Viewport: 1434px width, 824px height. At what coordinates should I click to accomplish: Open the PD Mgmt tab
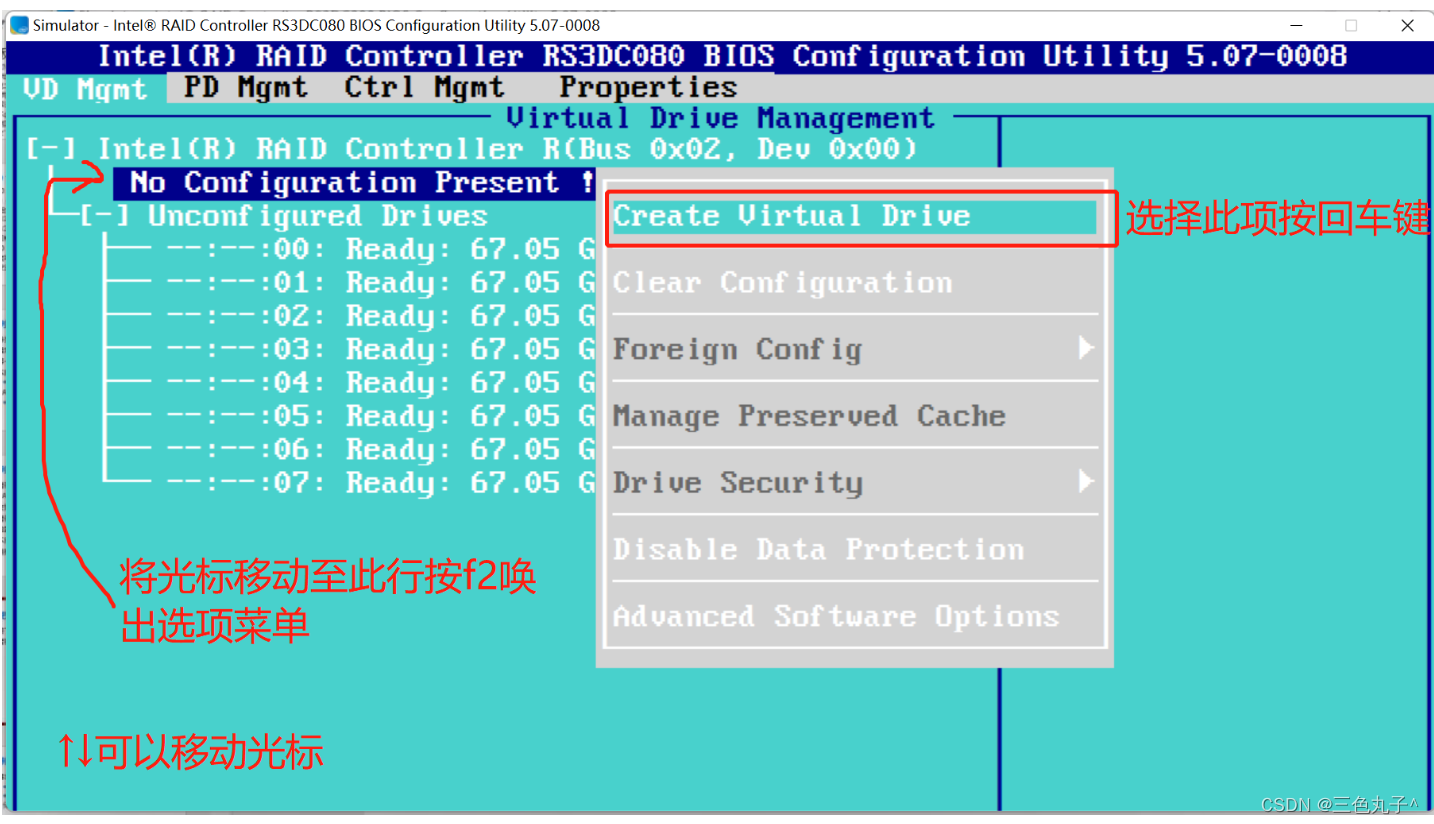247,87
